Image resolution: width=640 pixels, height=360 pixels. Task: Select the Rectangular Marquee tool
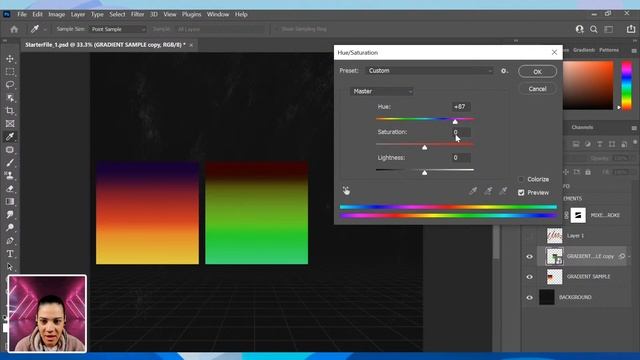(x=10, y=72)
